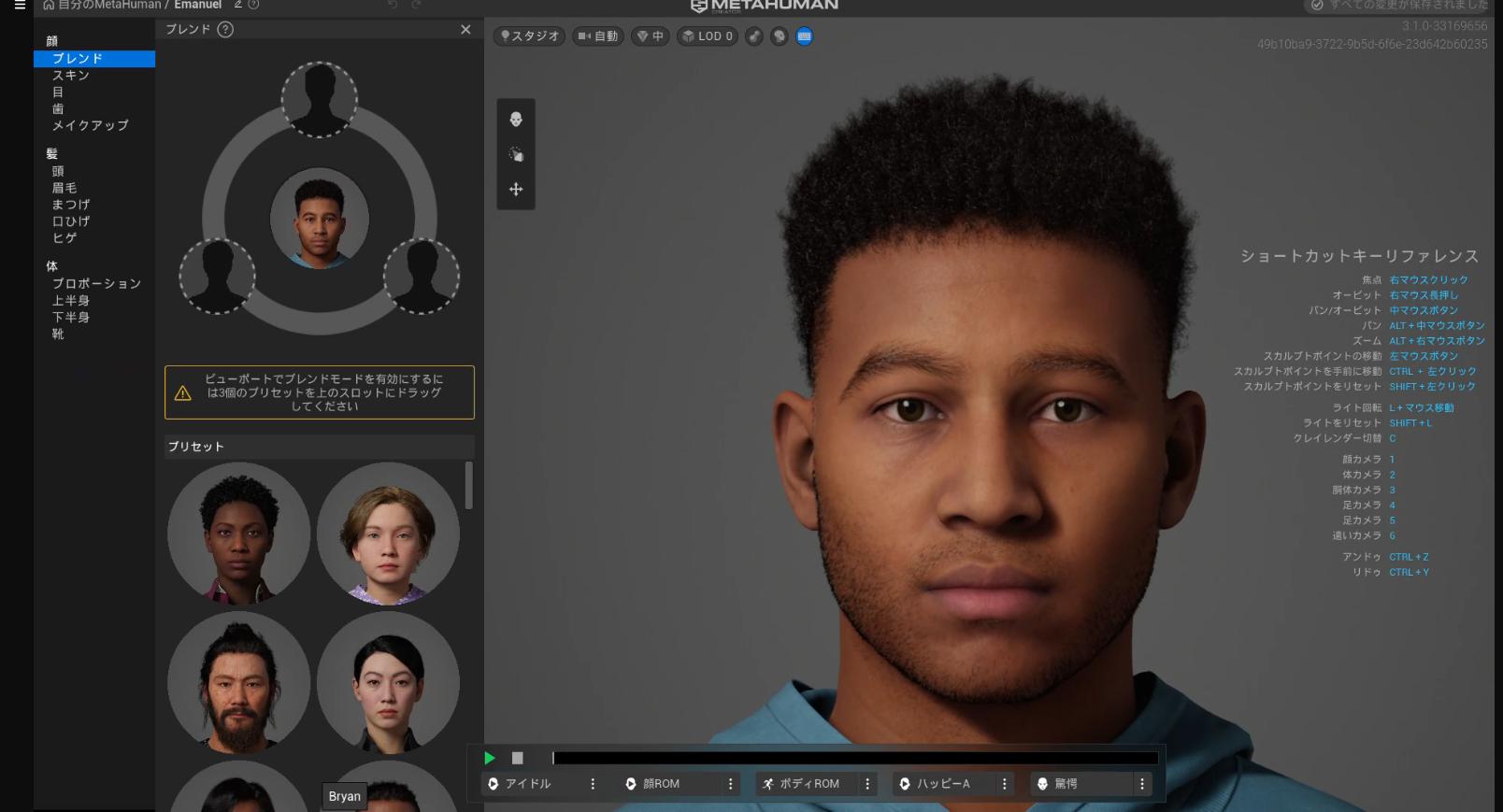
Task: Click the redo arrow in top bar
Action: [417, 5]
